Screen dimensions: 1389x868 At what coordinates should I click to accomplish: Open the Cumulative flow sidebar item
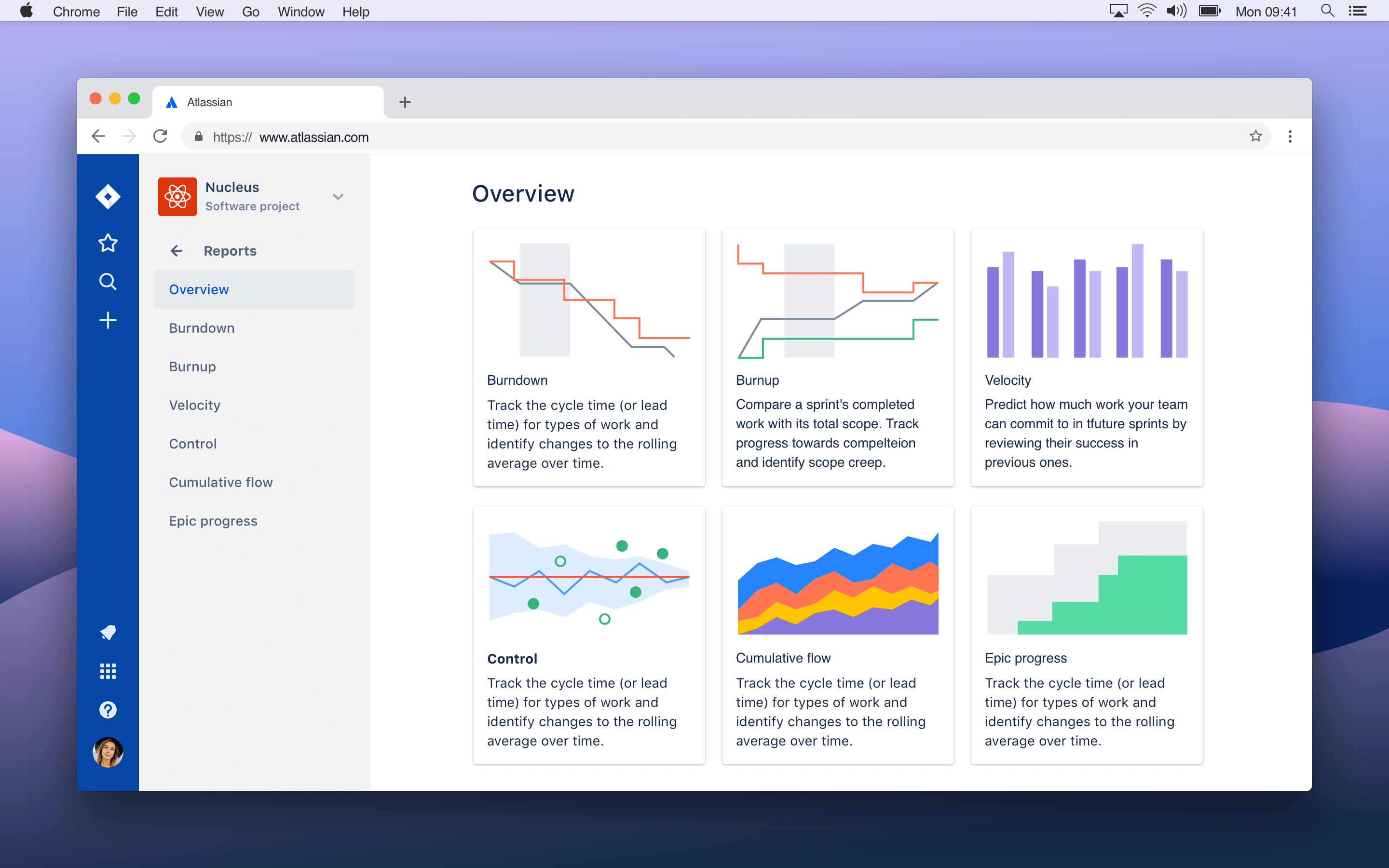point(220,482)
